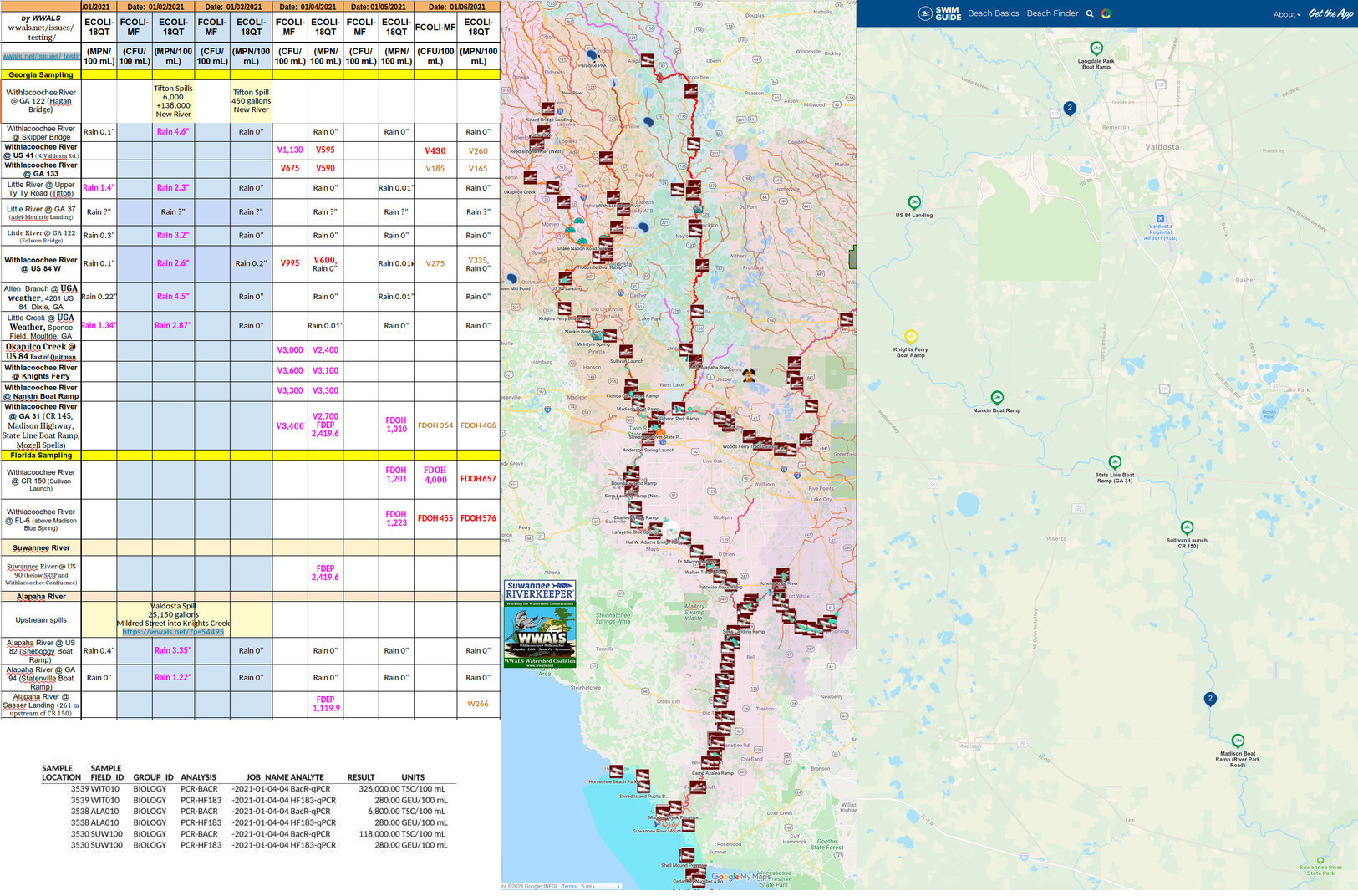Image resolution: width=1358 pixels, height=896 pixels.
Task: Select the yellow Knights Ferry Boat Ramp pin
Action: tap(911, 337)
